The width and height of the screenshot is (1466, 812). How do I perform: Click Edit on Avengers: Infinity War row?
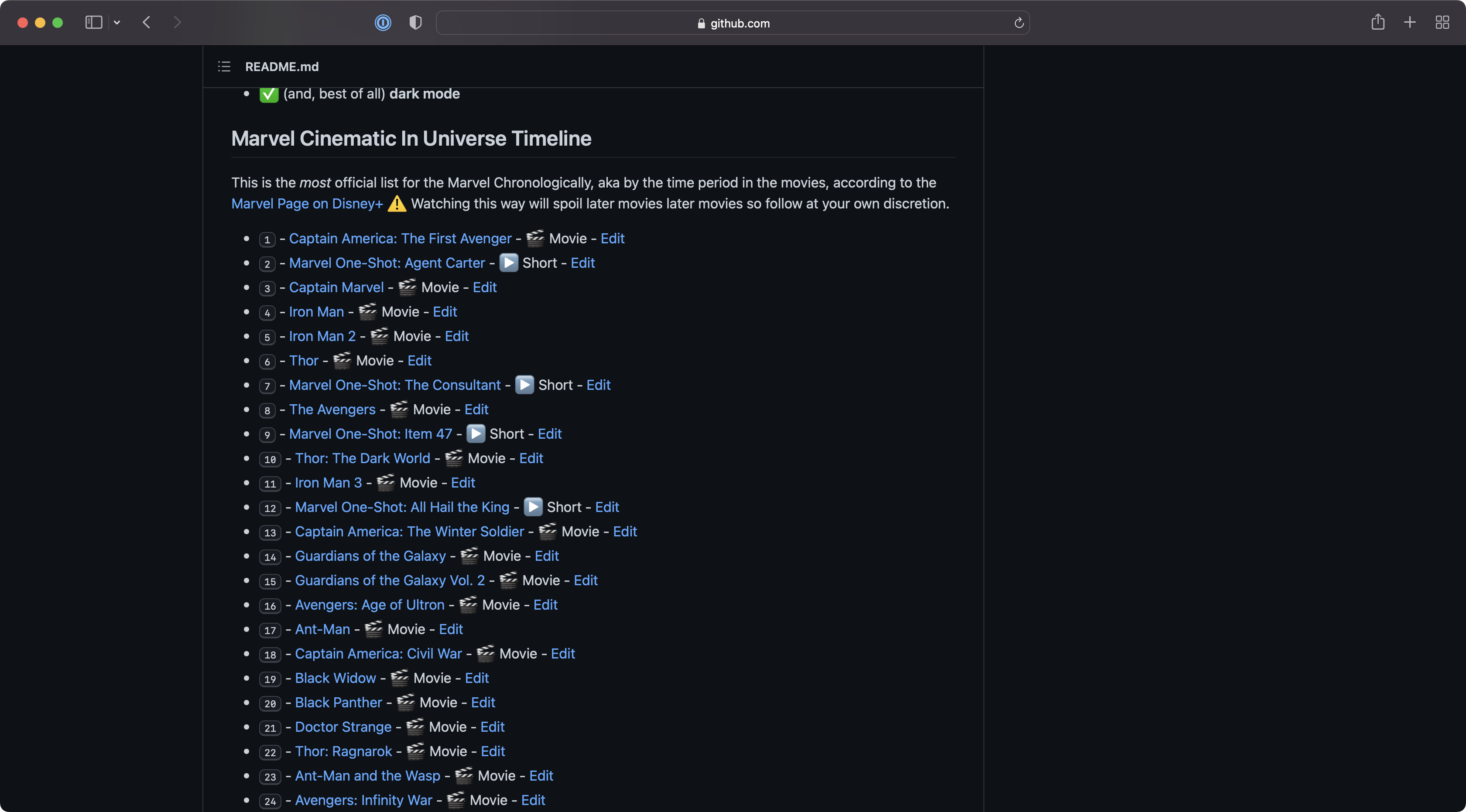click(x=533, y=801)
